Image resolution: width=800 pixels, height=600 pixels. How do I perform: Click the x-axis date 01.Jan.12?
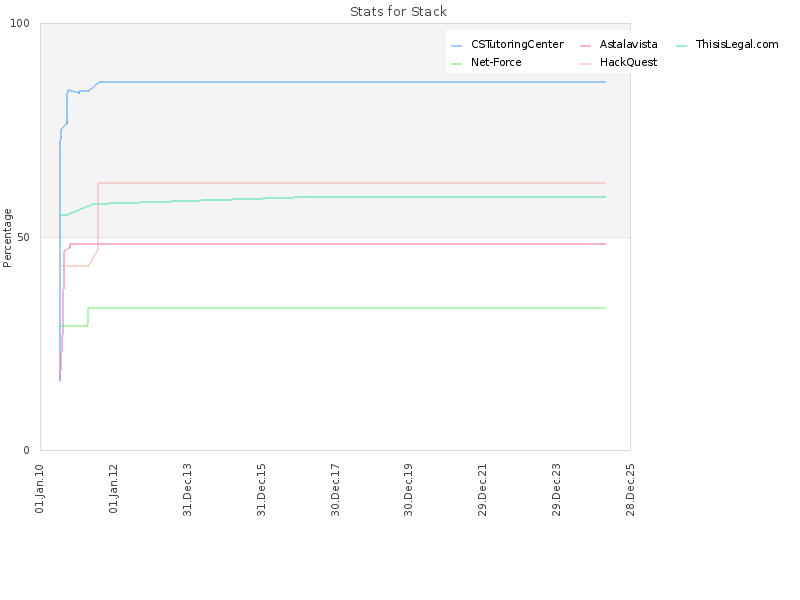(113, 488)
